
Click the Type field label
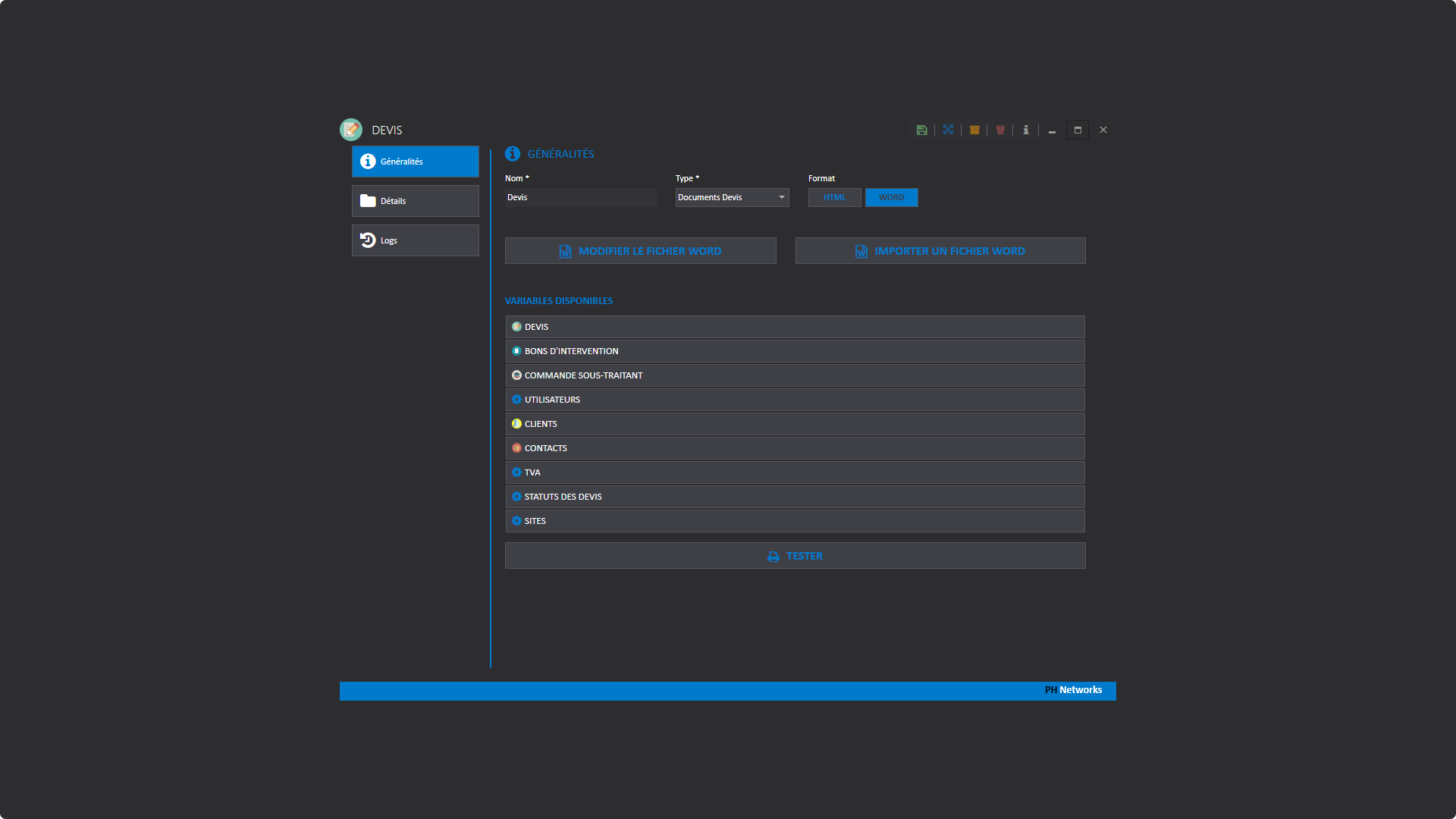coord(687,178)
